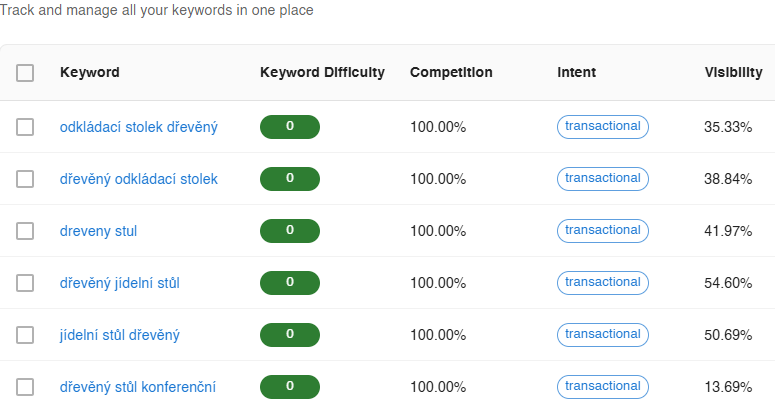Click the Competition column header
775x411 pixels.
451,73
